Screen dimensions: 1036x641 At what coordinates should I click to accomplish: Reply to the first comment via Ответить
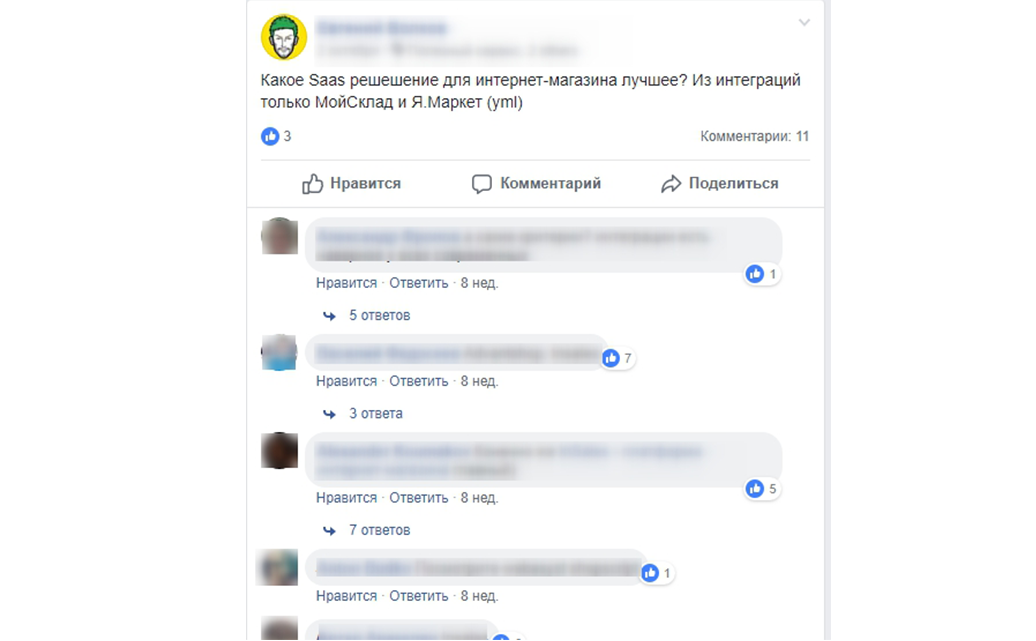(418, 283)
